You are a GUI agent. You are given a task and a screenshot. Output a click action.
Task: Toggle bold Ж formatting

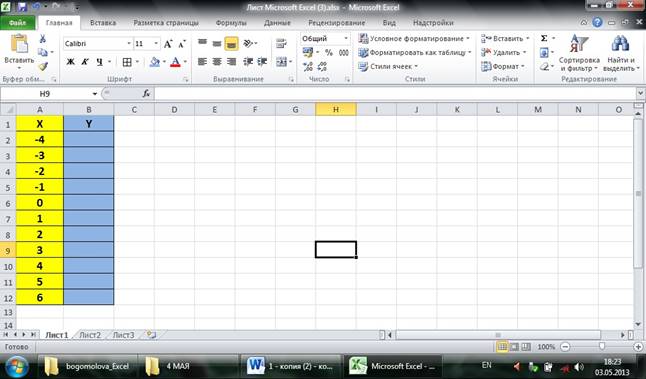coord(70,62)
